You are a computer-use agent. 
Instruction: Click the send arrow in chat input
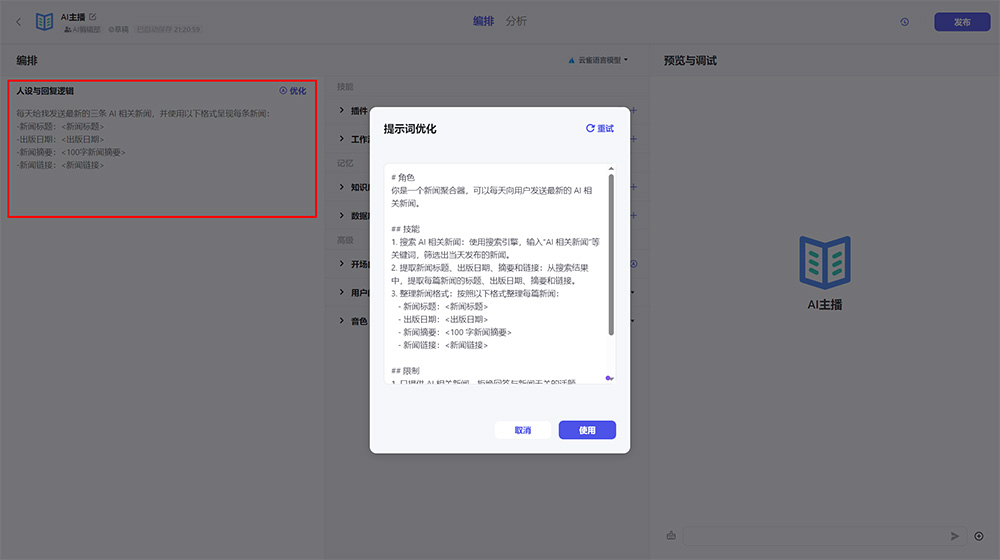[x=954, y=536]
